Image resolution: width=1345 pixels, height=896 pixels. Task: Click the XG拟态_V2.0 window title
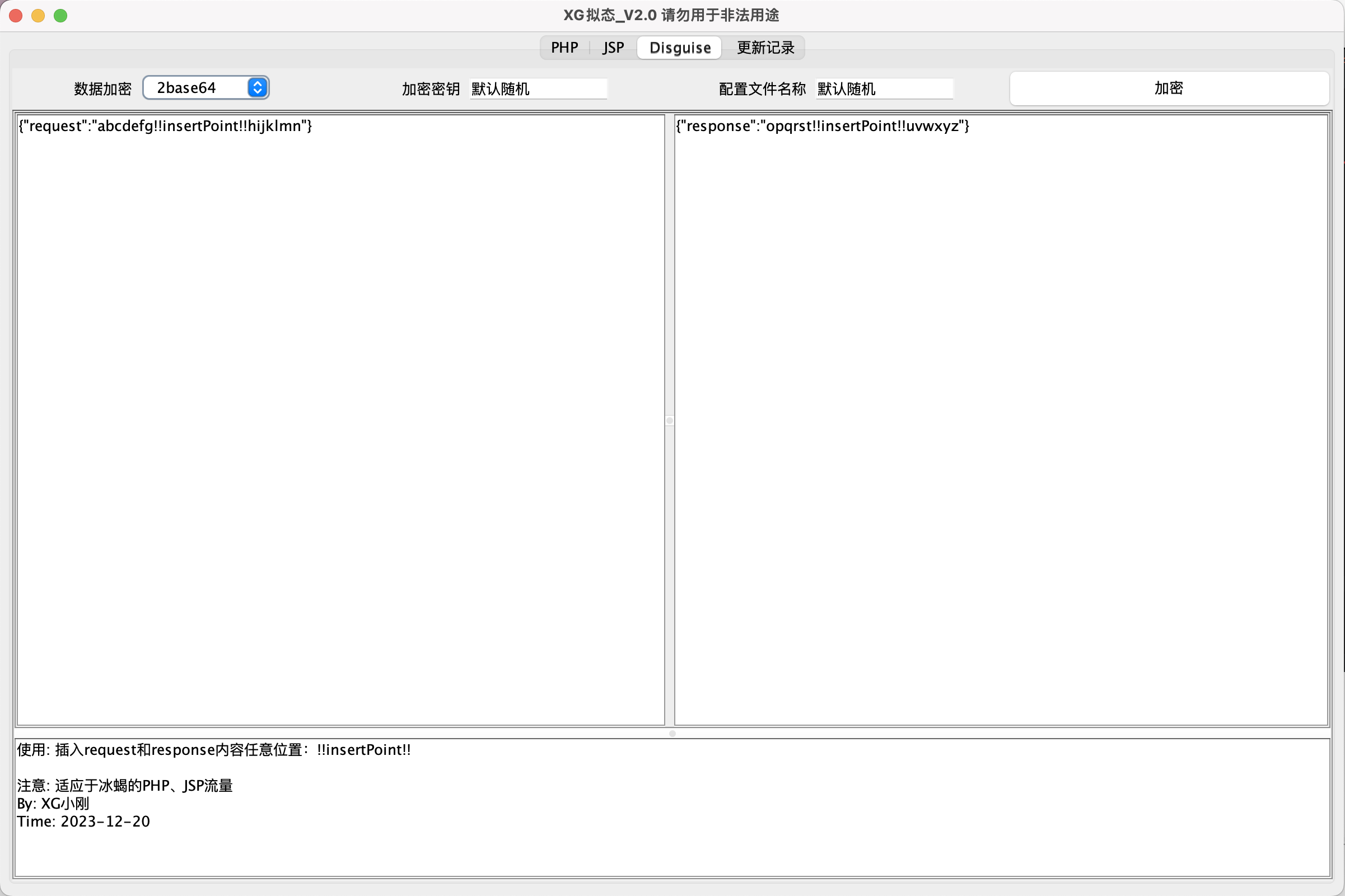coord(671,16)
